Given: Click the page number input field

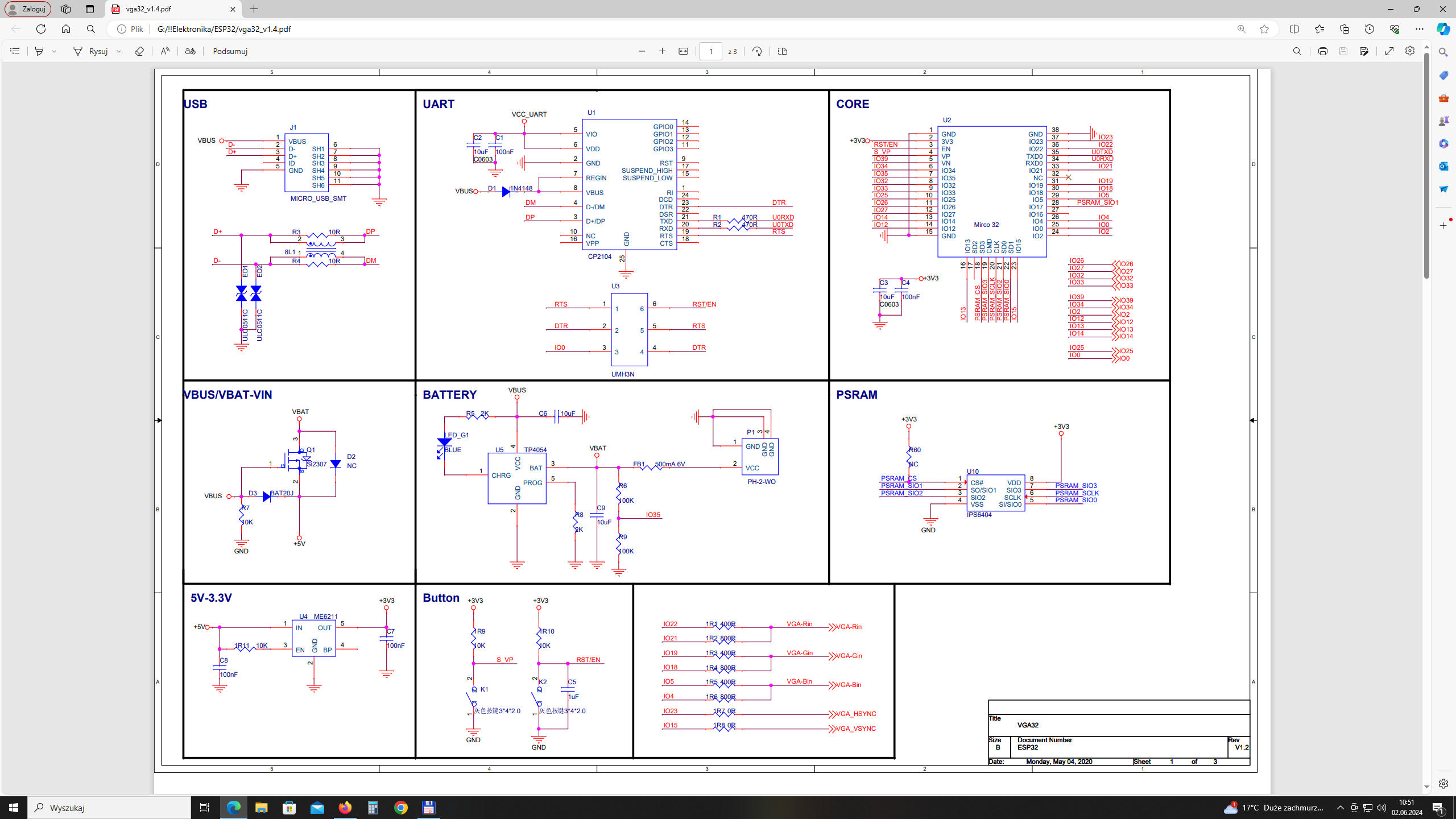Looking at the screenshot, I should coord(710,51).
